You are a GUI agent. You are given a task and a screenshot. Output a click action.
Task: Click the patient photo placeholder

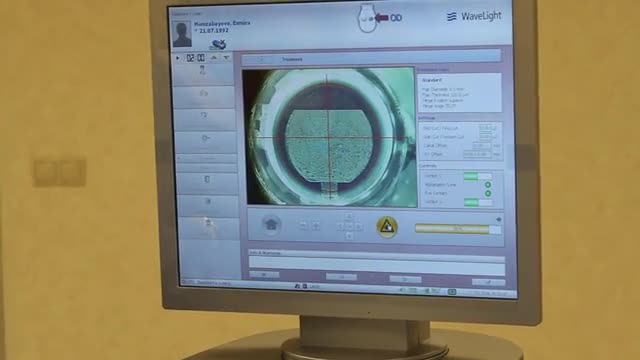click(x=182, y=34)
